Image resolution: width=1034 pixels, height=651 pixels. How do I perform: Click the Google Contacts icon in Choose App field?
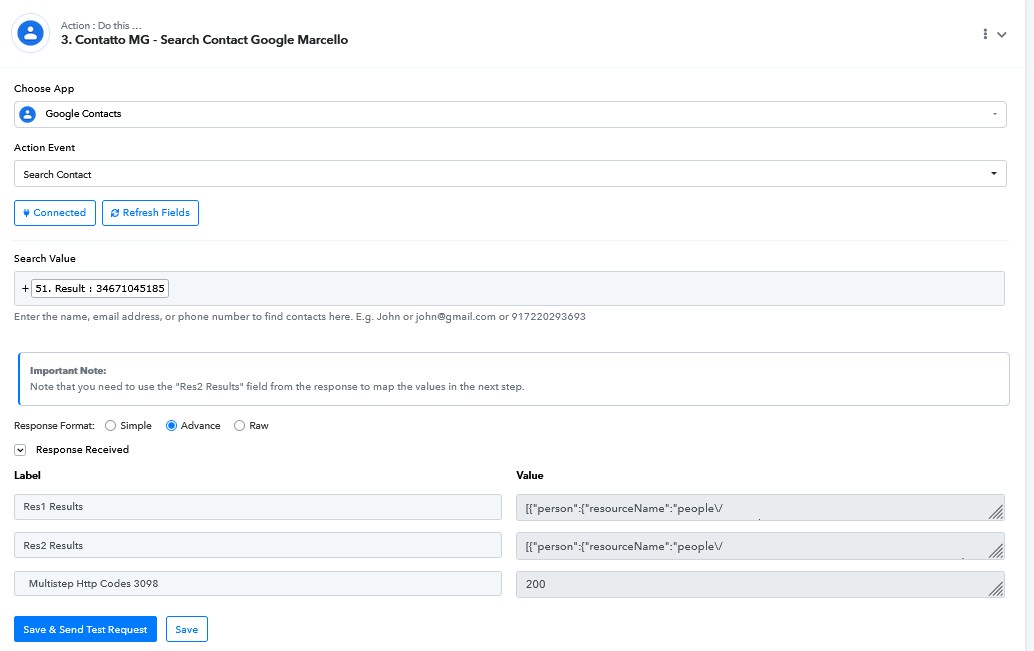(27, 114)
